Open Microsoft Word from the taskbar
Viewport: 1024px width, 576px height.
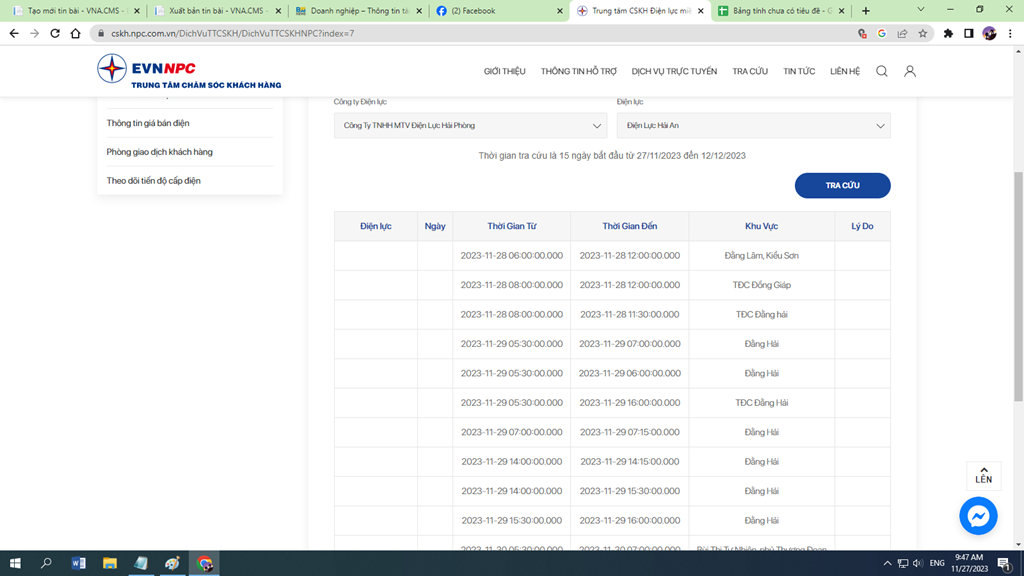pos(79,563)
